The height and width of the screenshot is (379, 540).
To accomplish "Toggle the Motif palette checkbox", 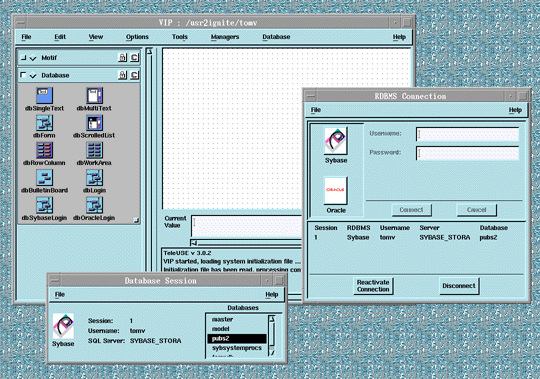I will (x=23, y=58).
